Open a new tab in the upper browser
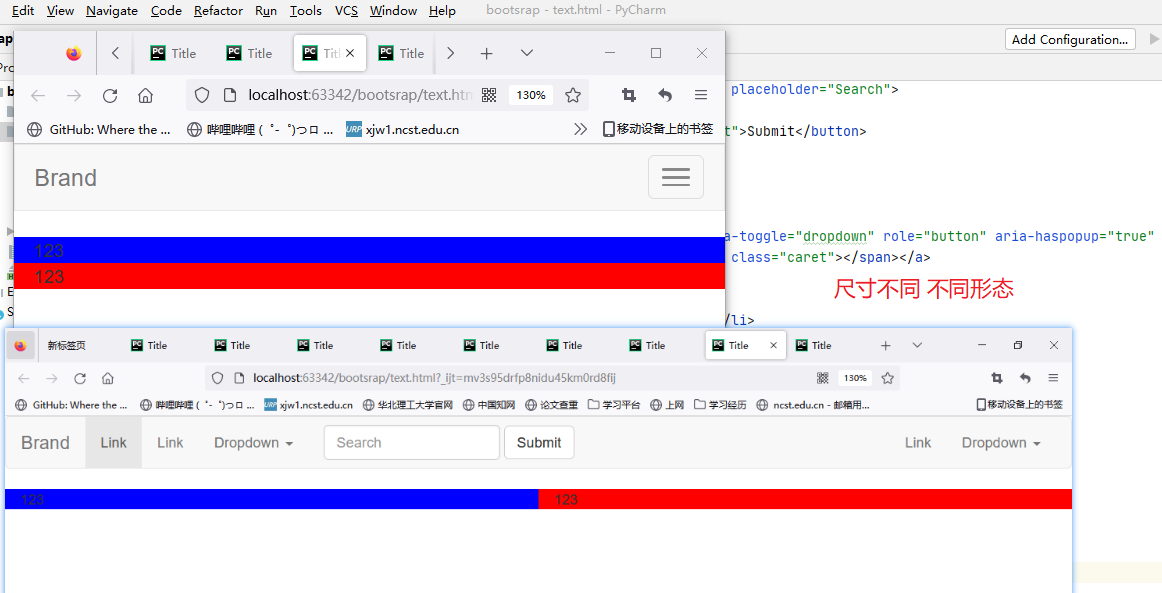 point(486,53)
